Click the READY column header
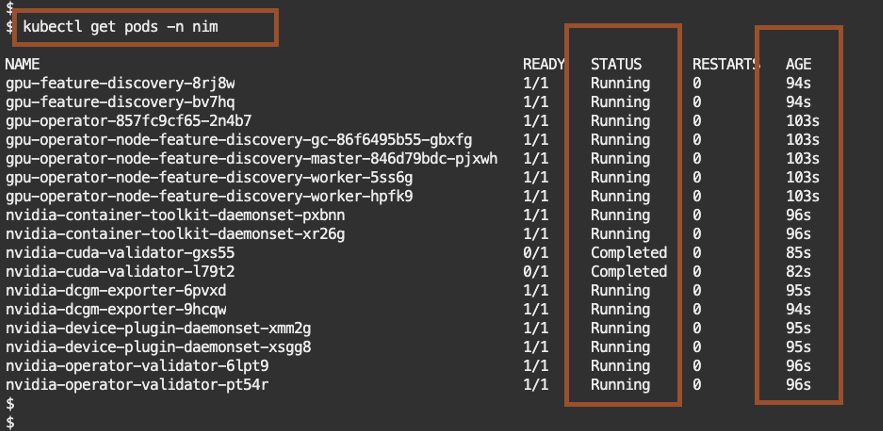The image size is (883, 431). [544, 64]
